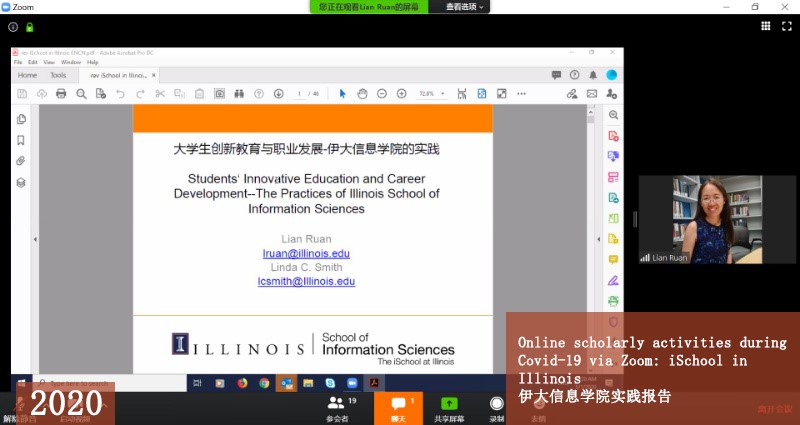Collapse the right tools pane arrow
This screenshot has width=800, height=425.
599,239
